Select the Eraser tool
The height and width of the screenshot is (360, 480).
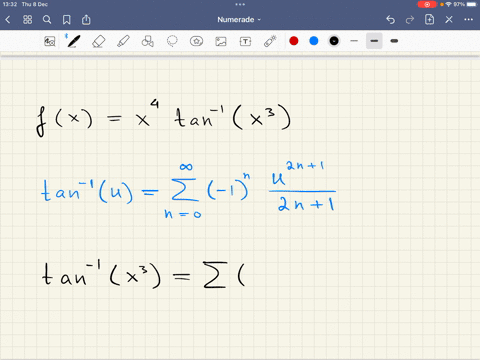[98, 41]
